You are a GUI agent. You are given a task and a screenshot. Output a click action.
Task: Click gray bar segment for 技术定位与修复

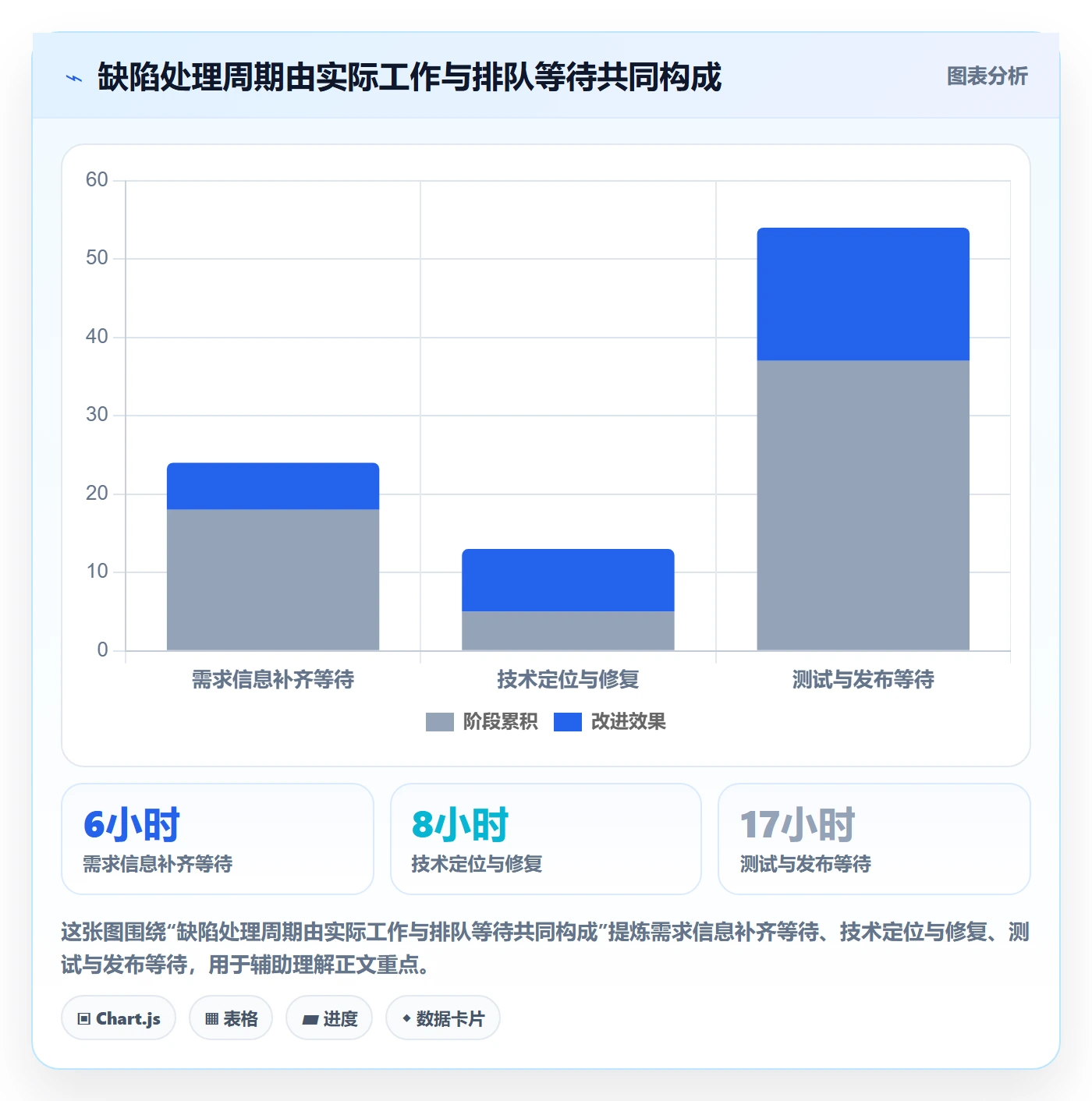tap(568, 631)
